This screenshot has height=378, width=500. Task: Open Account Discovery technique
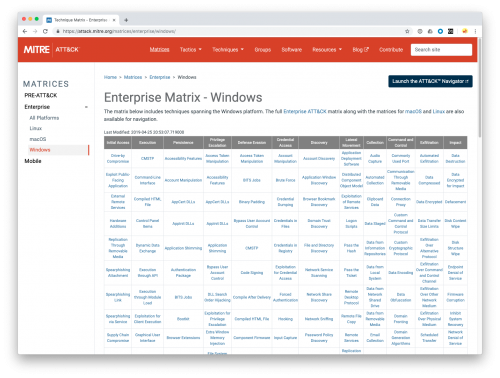(319, 159)
